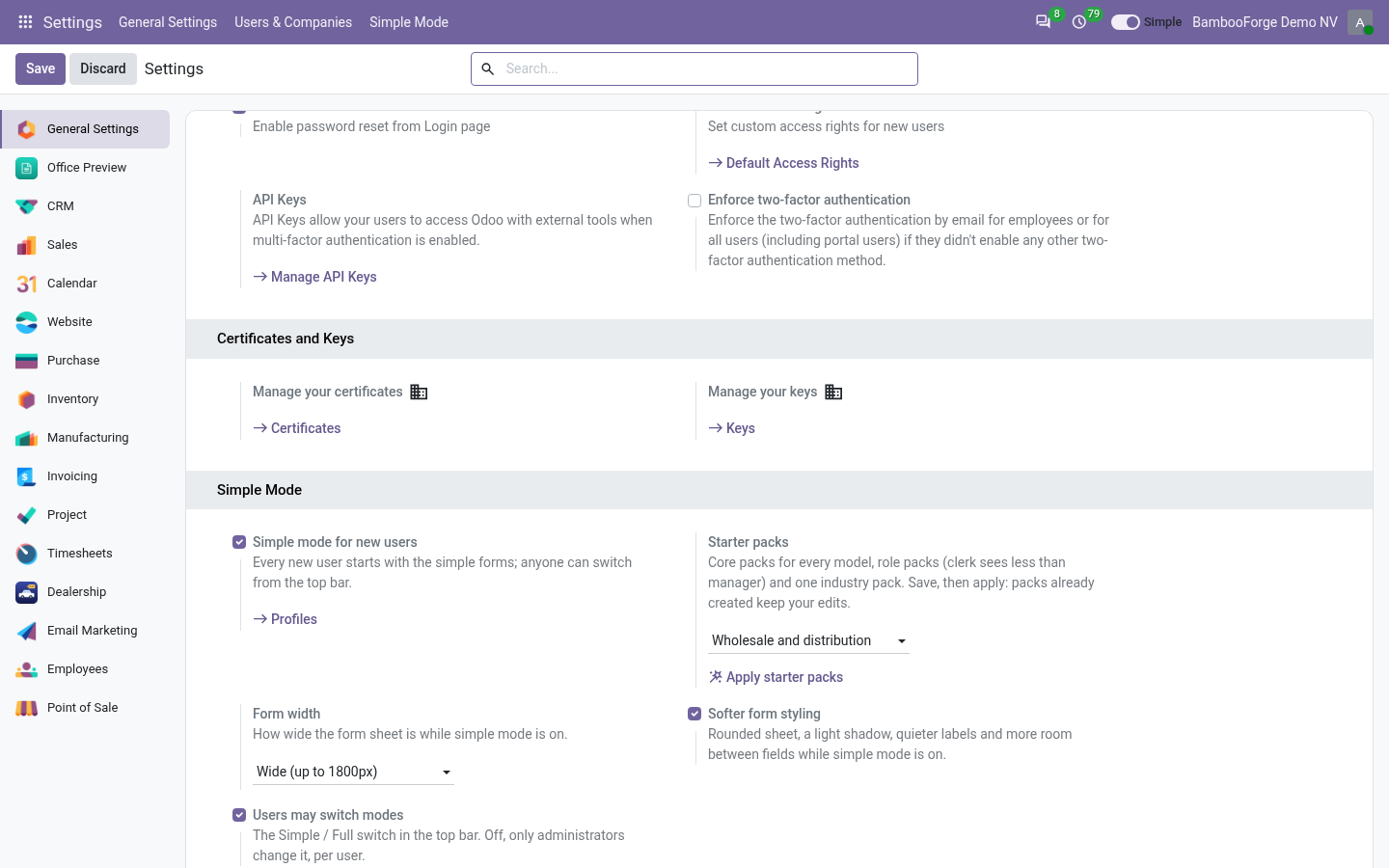
Task: Uncheck Simple mode for new users
Action: coord(239,542)
